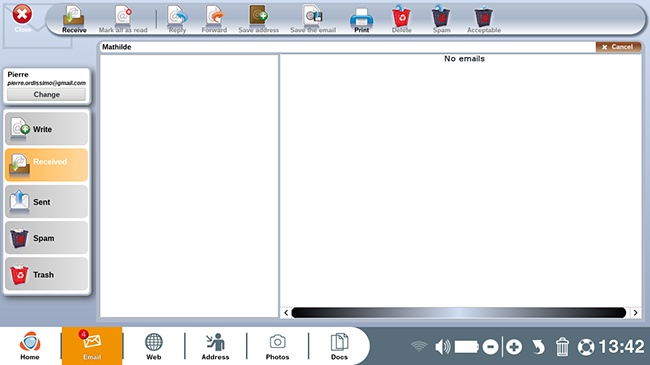650x365 pixels.
Task: Cancel the Mathilde search filter
Action: [x=618, y=47]
